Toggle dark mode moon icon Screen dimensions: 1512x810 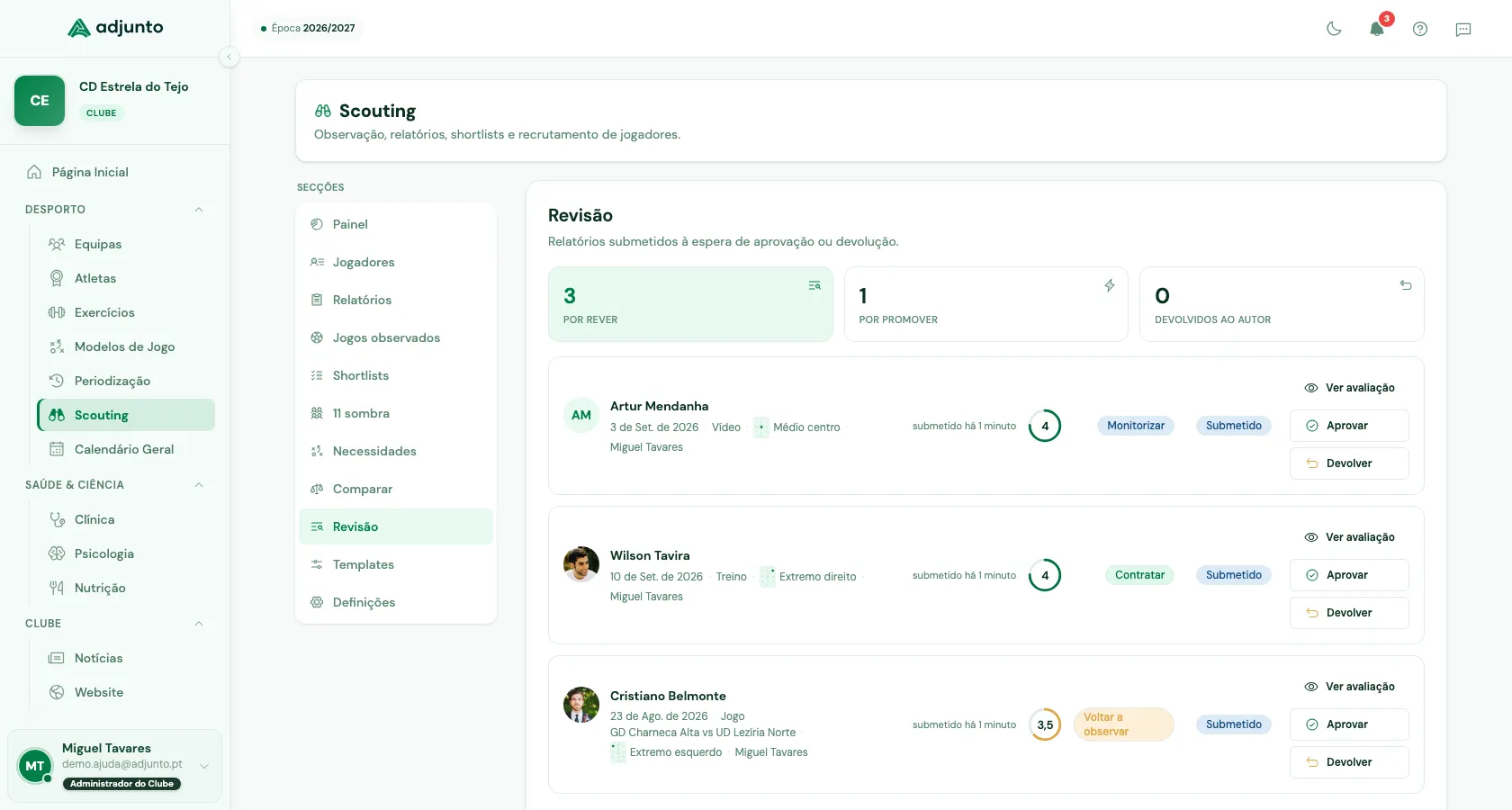(1334, 29)
